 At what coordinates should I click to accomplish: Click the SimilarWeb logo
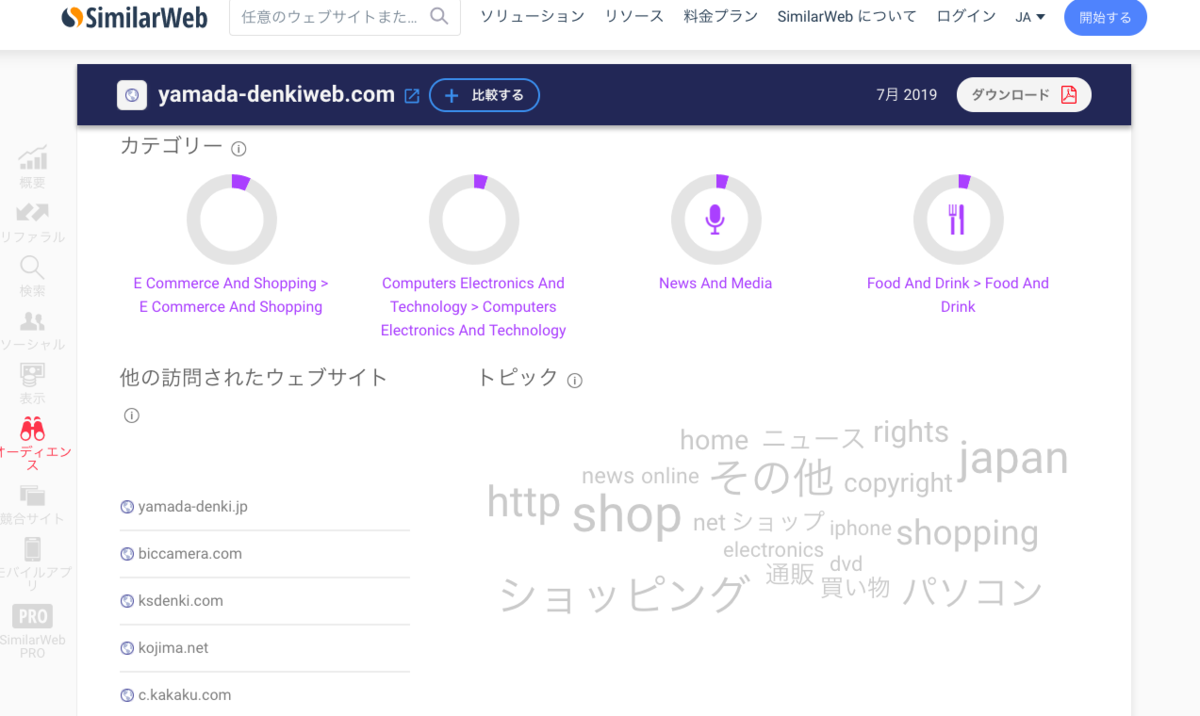tap(134, 17)
